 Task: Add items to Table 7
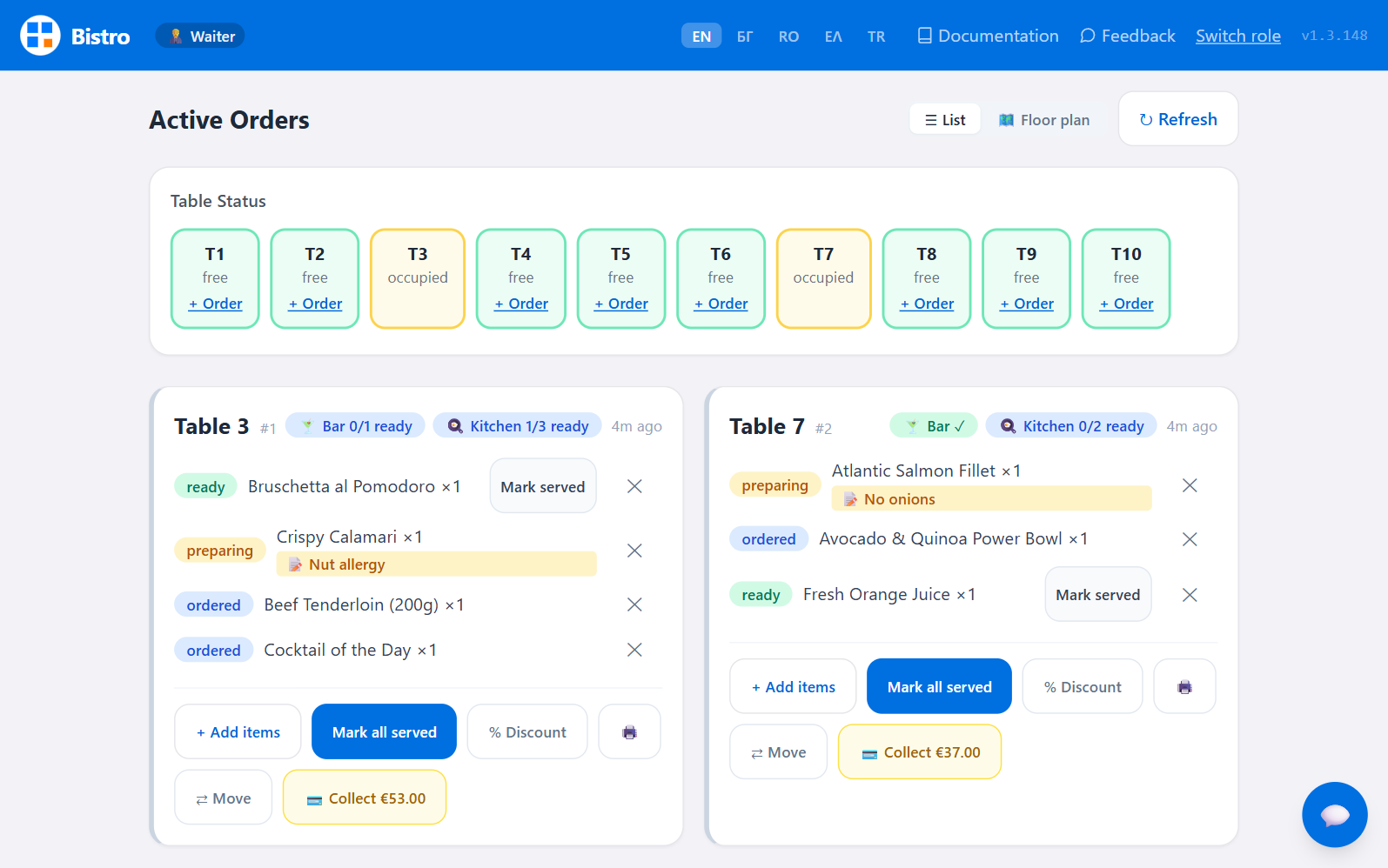pos(794,687)
